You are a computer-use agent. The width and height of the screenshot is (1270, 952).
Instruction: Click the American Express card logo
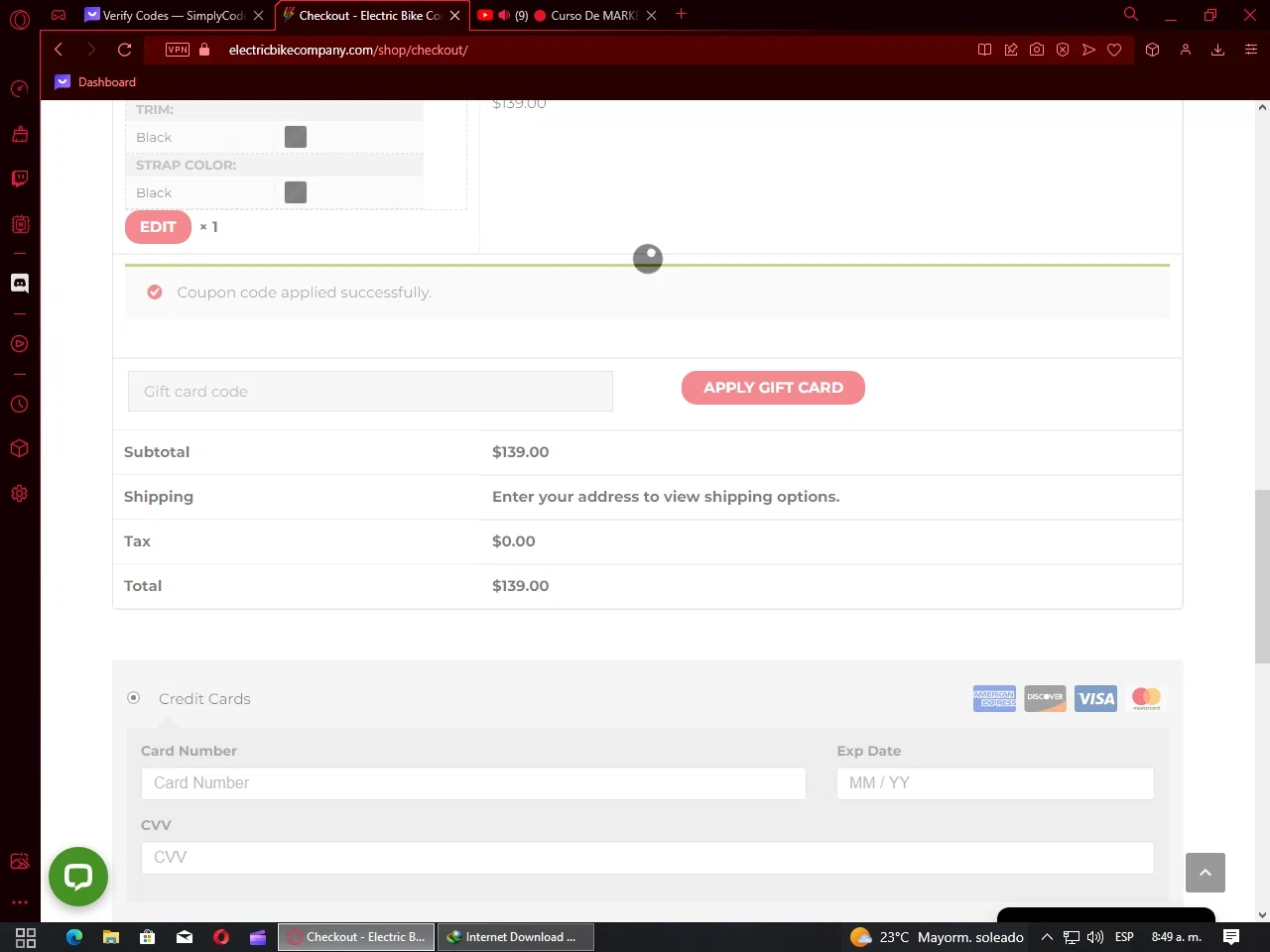pos(994,698)
